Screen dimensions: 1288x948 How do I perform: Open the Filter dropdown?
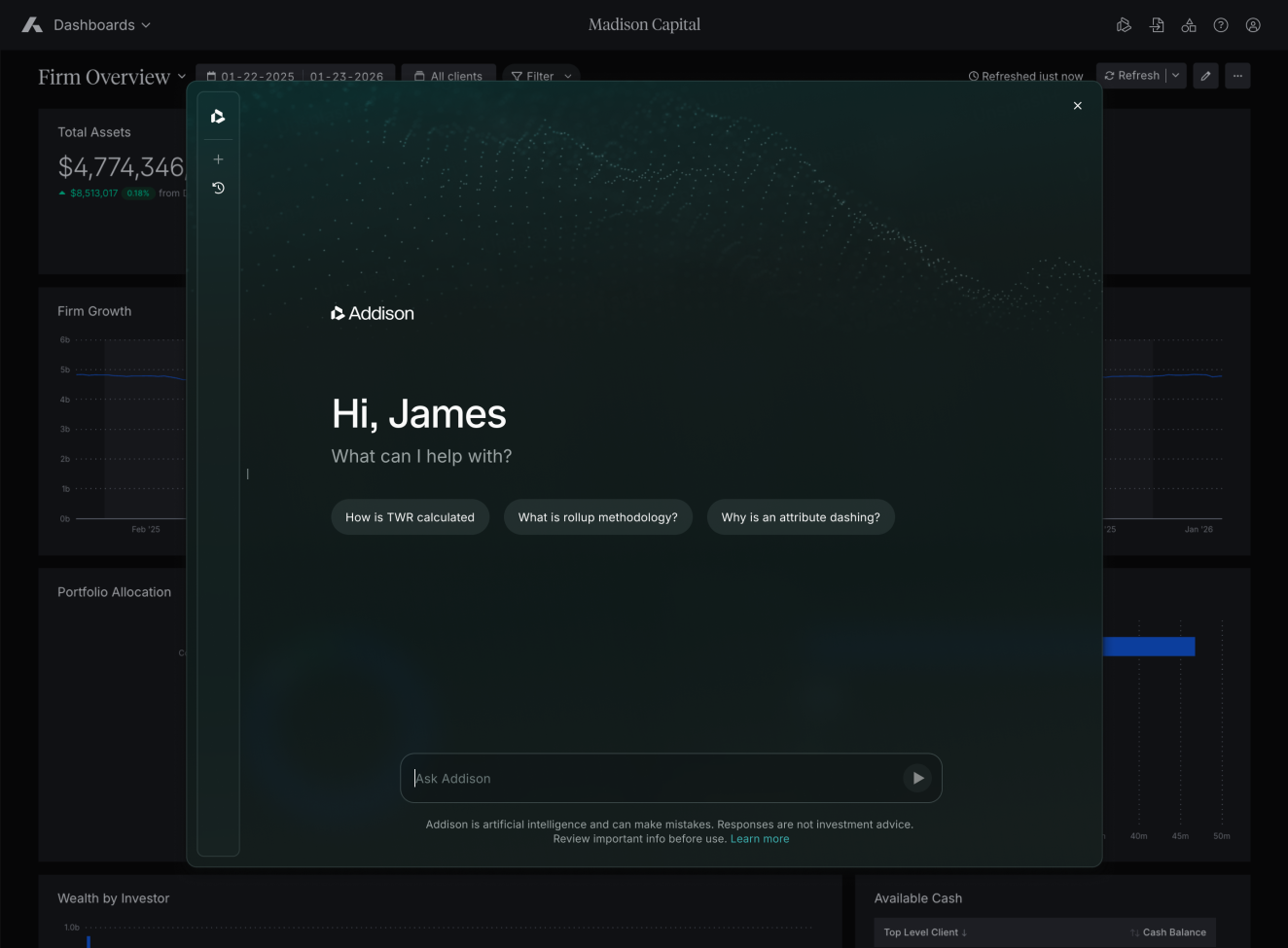tap(541, 76)
